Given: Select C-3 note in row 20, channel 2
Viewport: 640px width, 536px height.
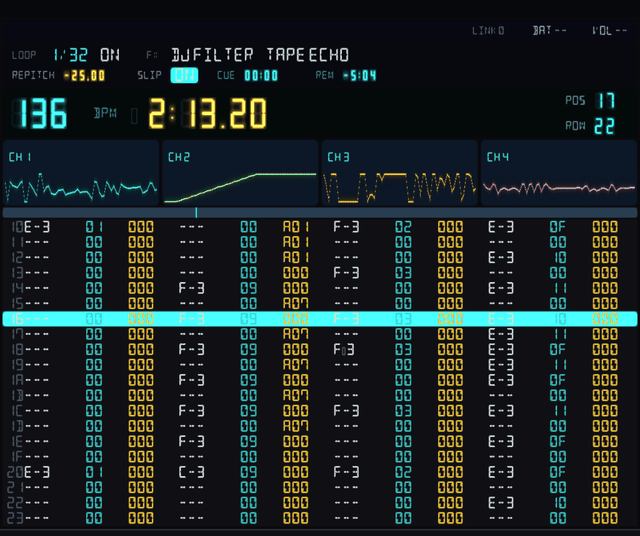Looking at the screenshot, I should [191, 472].
